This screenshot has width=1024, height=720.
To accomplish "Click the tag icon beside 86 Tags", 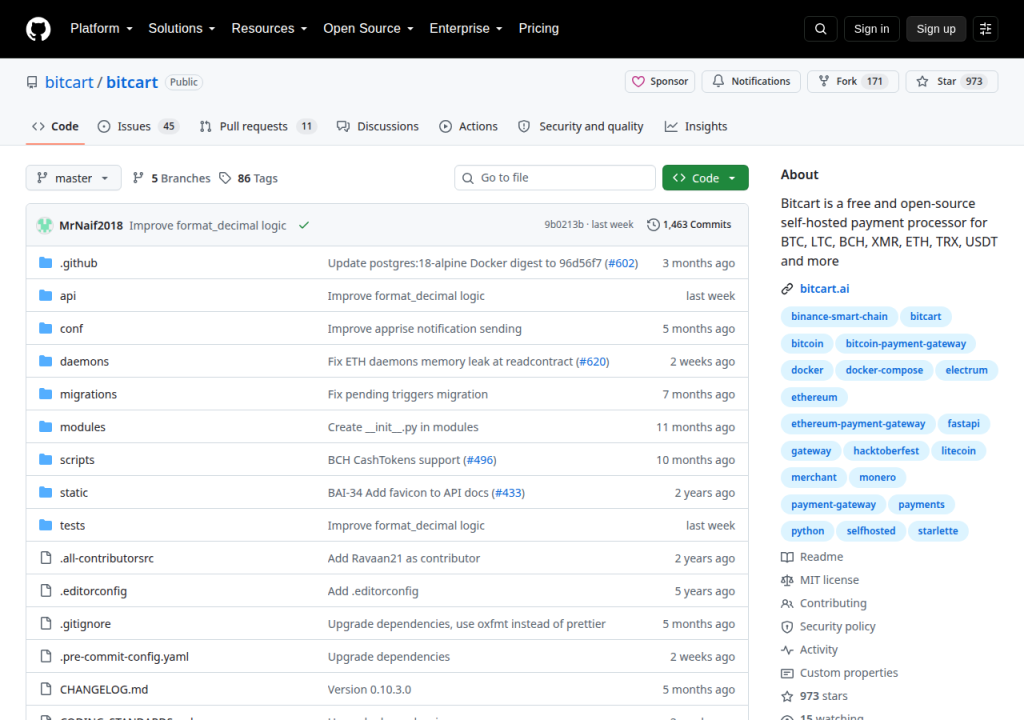I will pyautogui.click(x=225, y=178).
